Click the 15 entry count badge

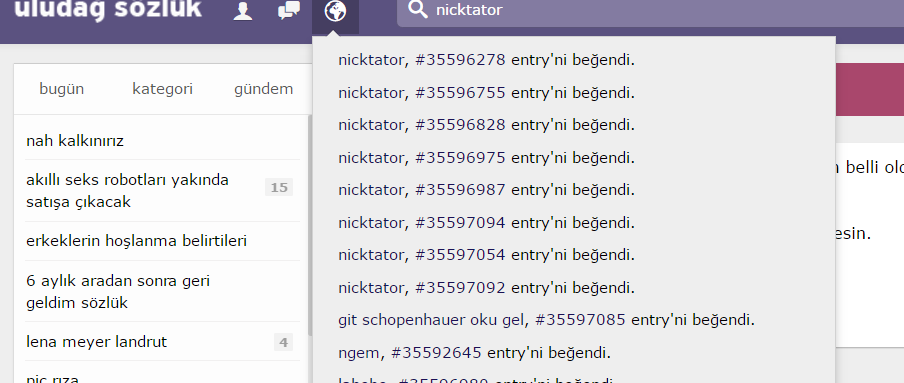point(279,187)
